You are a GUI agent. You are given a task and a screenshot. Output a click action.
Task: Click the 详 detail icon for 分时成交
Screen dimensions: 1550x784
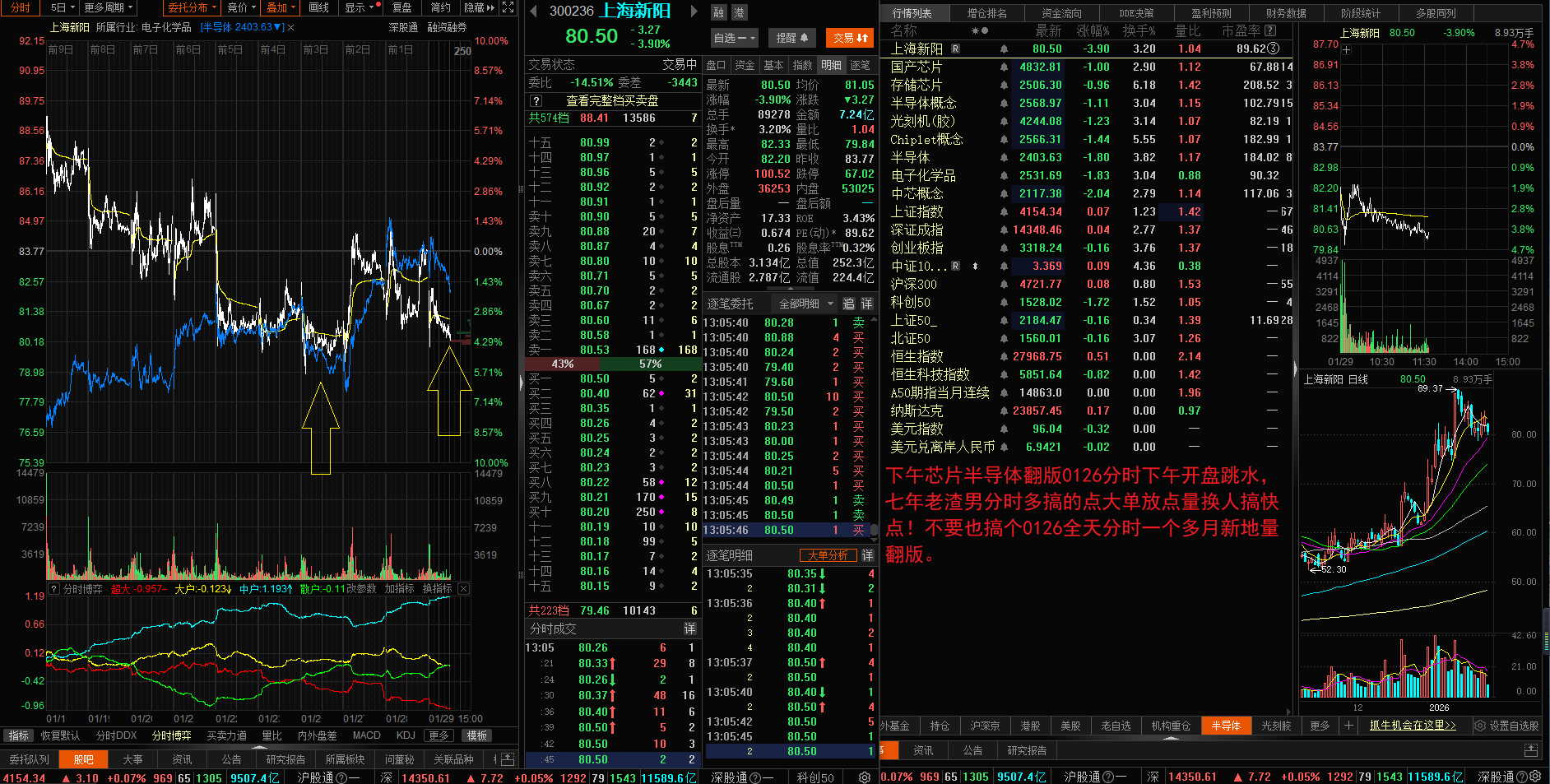pyautogui.click(x=689, y=629)
